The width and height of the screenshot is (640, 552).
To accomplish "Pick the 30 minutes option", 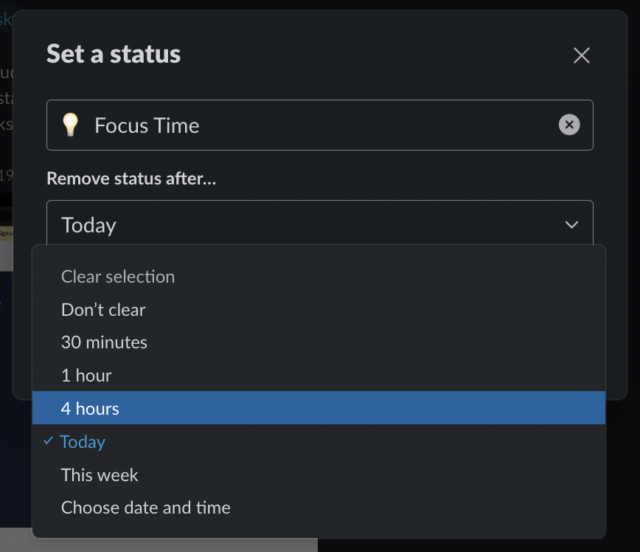I will pos(104,342).
